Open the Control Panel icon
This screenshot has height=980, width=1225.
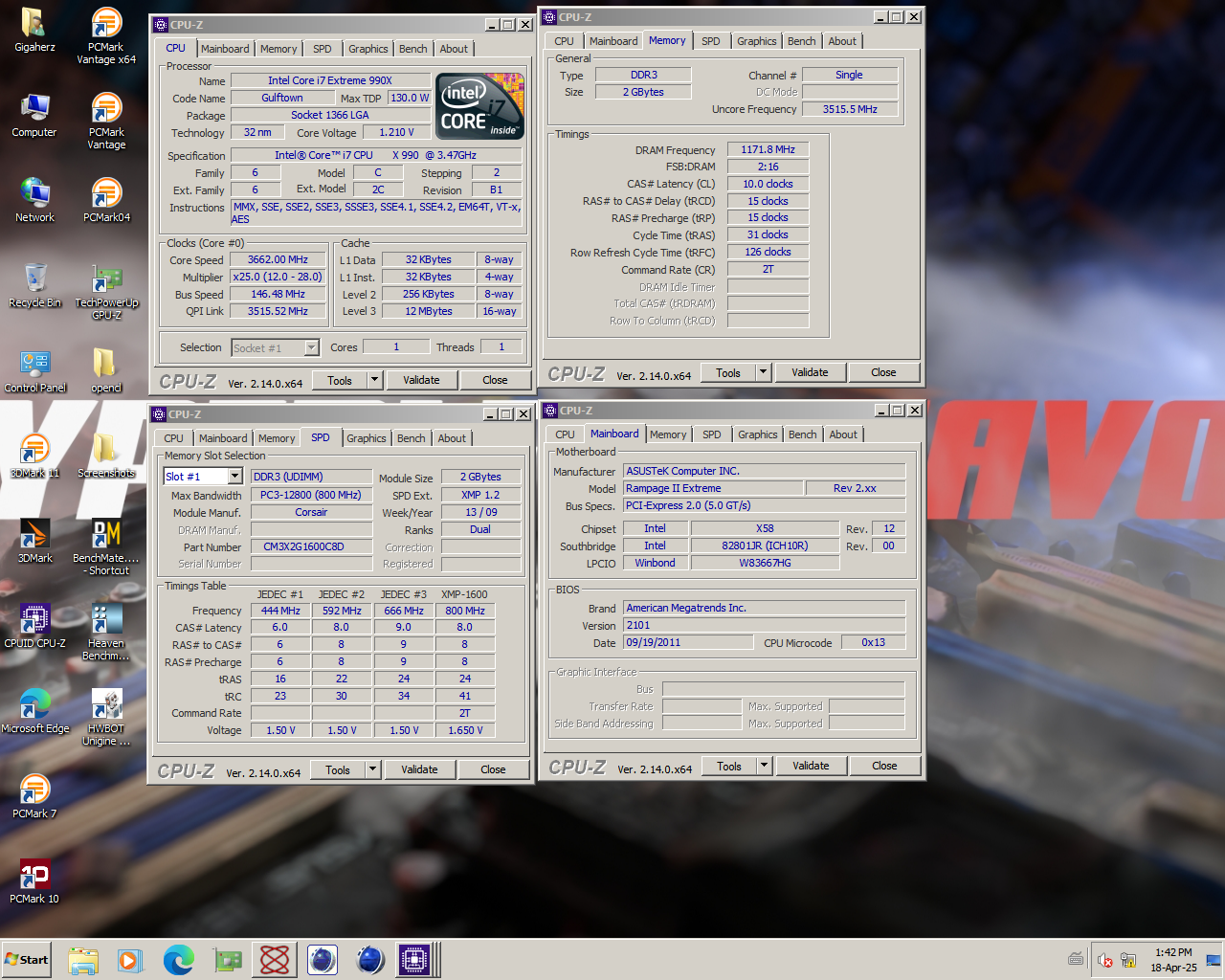34,371
